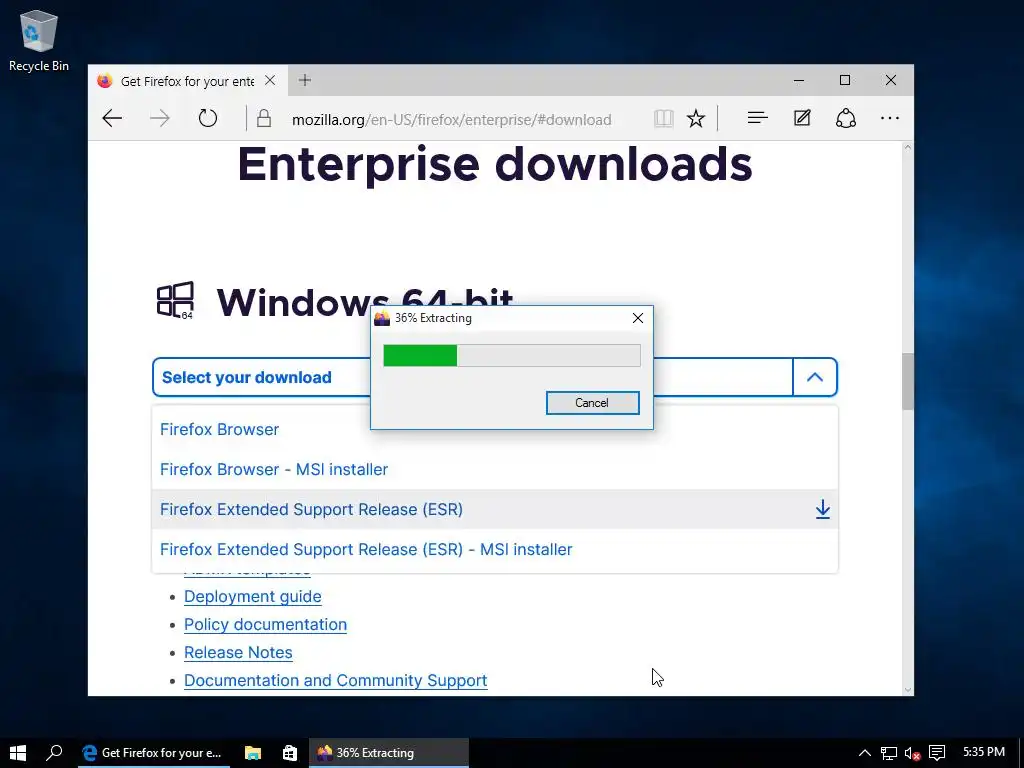Maximize the Edge browser window
This screenshot has height=768, width=1024.
pos(845,80)
